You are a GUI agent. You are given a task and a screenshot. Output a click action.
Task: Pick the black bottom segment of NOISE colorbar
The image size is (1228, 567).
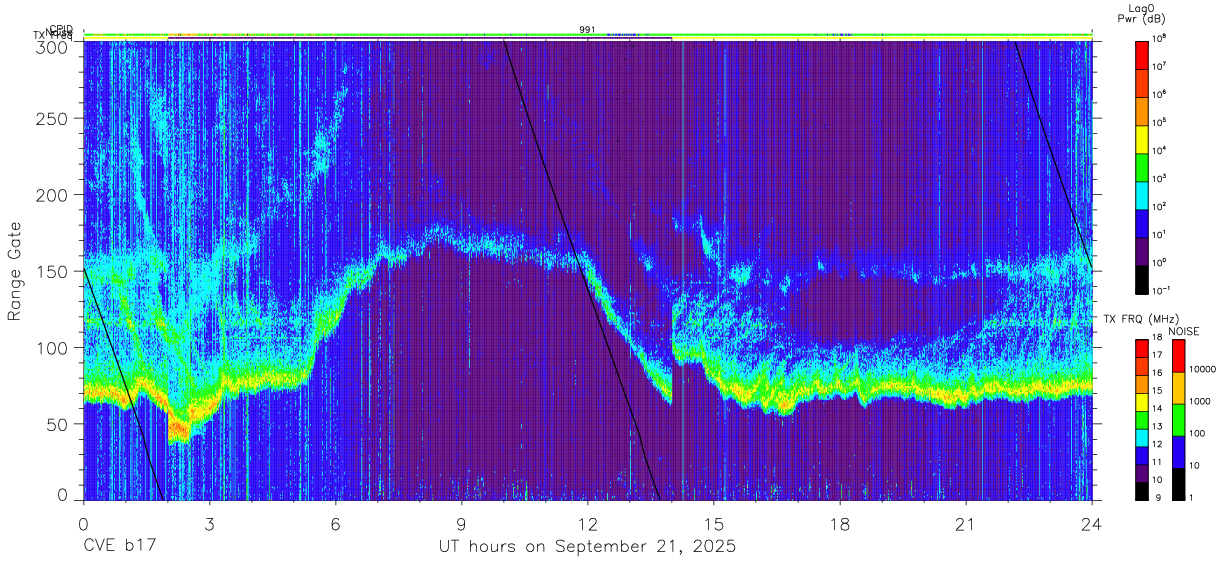[1178, 483]
